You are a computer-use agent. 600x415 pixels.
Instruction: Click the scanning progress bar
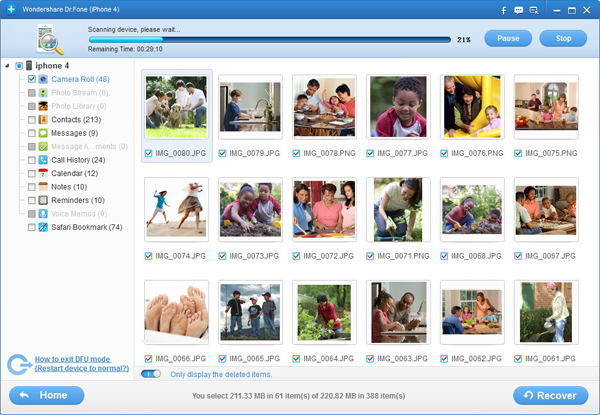pyautogui.click(x=268, y=40)
